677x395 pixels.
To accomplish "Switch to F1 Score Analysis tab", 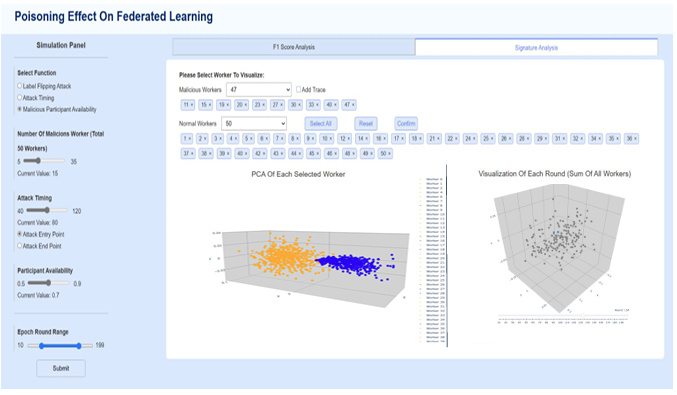I will tap(294, 47).
